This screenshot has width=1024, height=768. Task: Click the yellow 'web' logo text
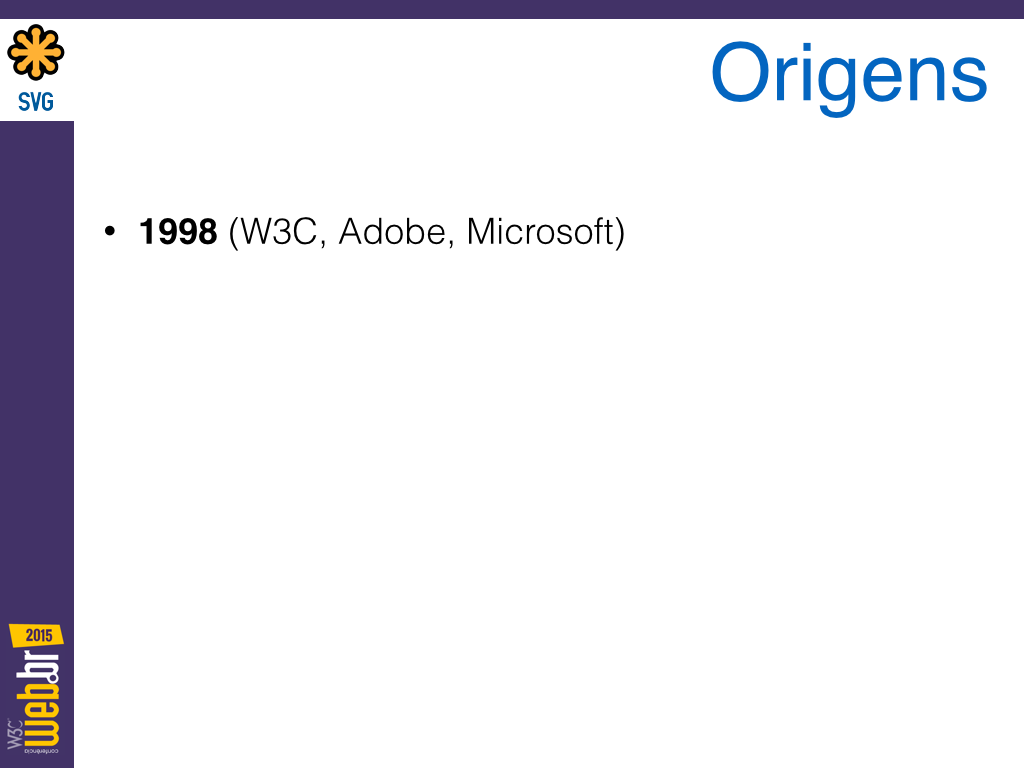pos(38,716)
